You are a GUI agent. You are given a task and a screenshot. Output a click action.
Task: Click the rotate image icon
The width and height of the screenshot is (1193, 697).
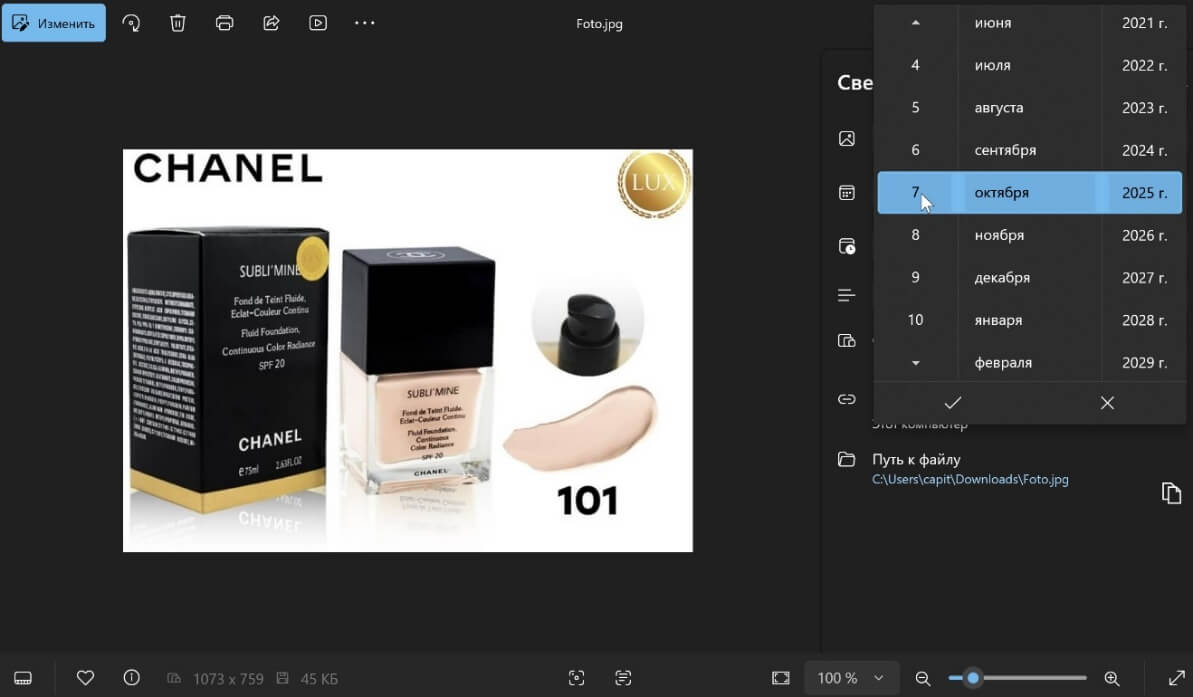[131, 23]
